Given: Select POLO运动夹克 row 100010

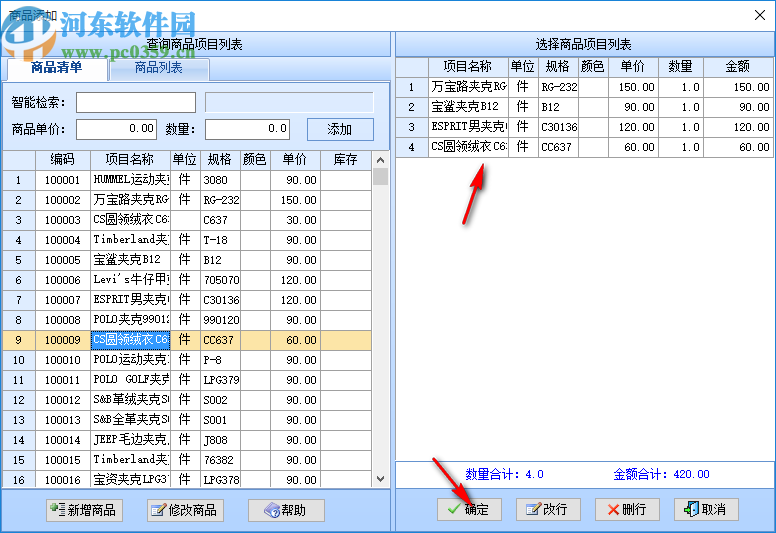Looking at the screenshot, I should [x=187, y=360].
